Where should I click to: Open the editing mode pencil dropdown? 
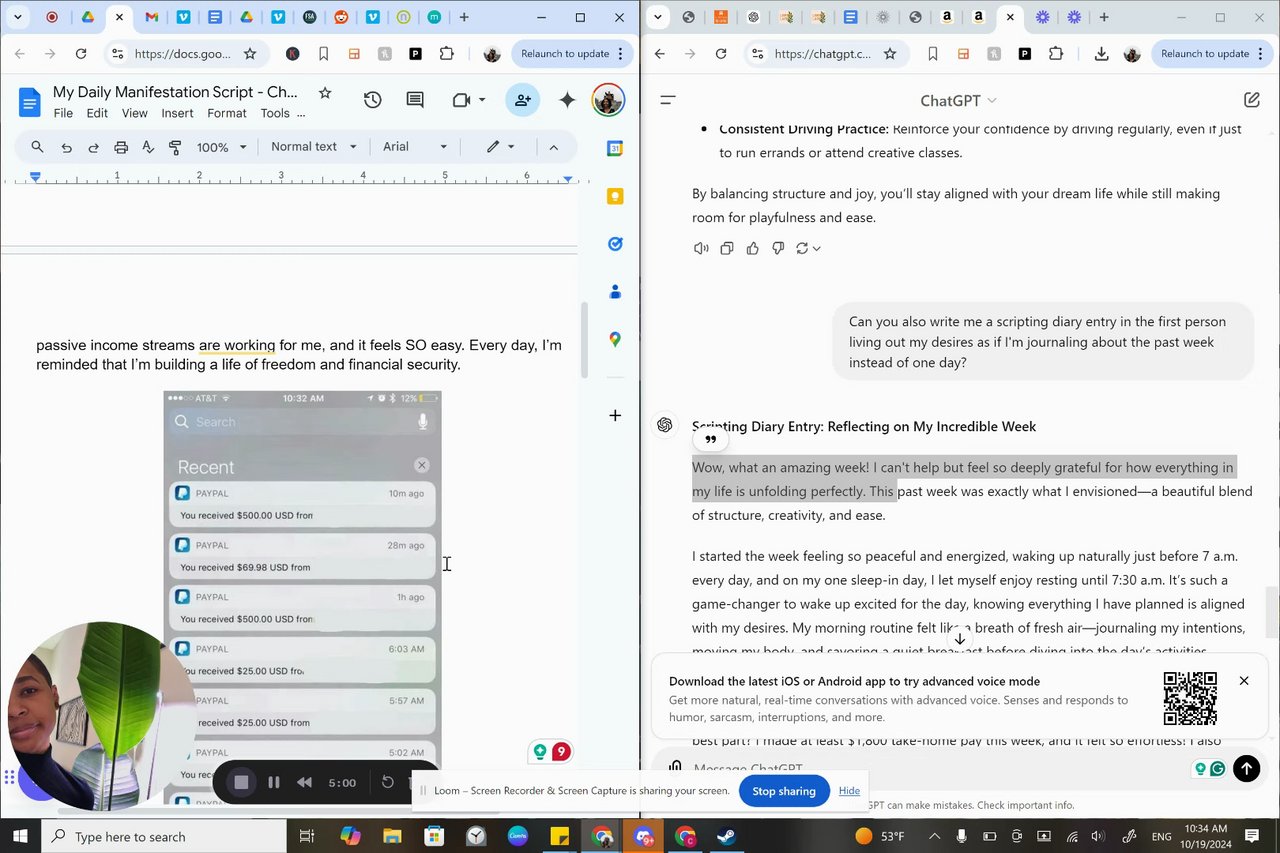point(501,147)
